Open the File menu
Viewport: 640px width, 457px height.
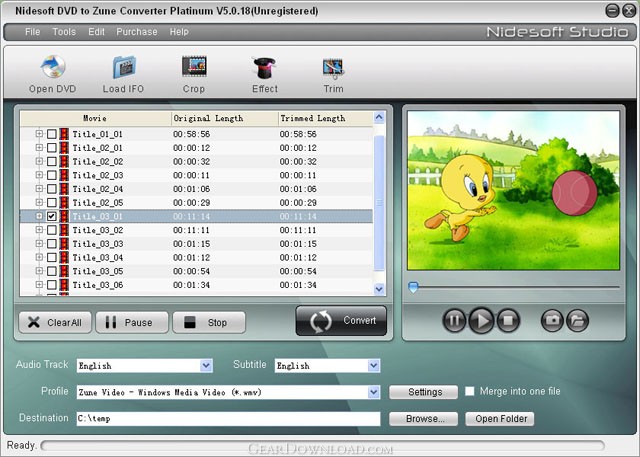33,32
